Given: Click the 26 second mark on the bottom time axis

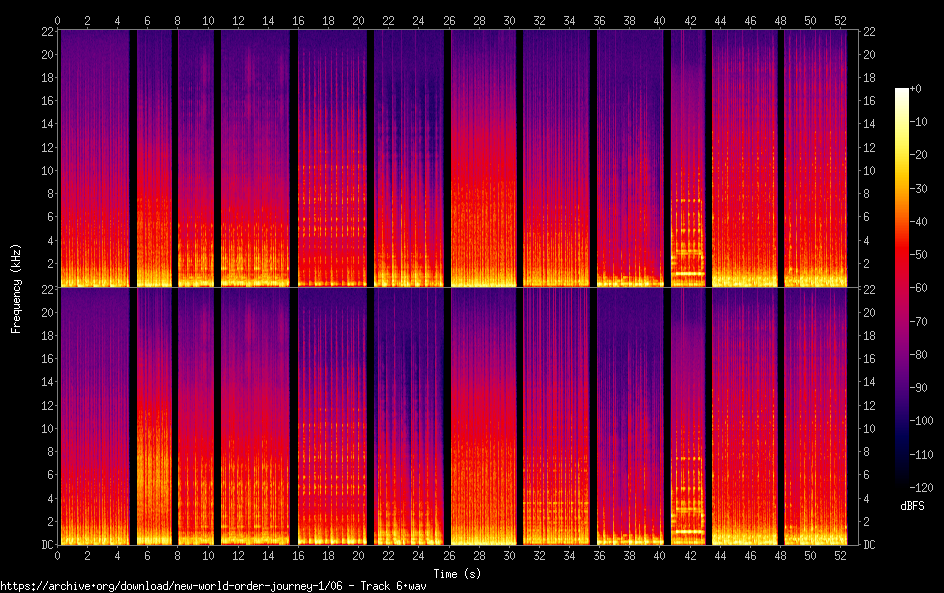Looking at the screenshot, I should click(449, 554).
